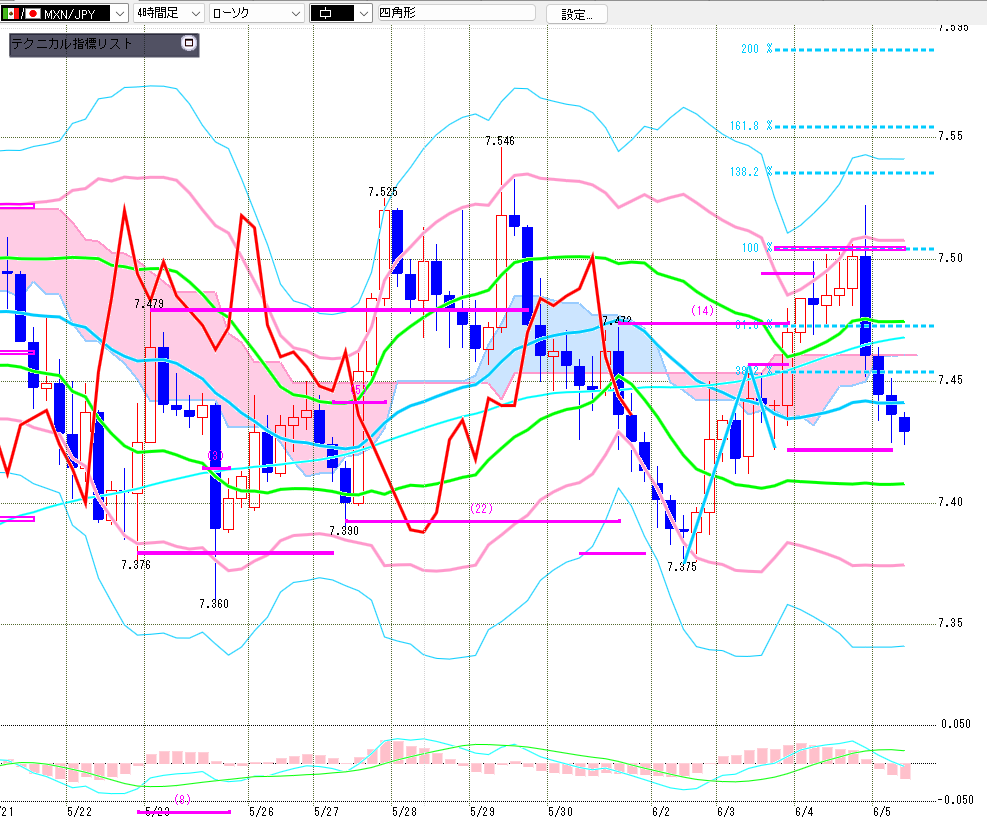Click the 7.375 low price label
987x820 pixels.
[x=682, y=566]
